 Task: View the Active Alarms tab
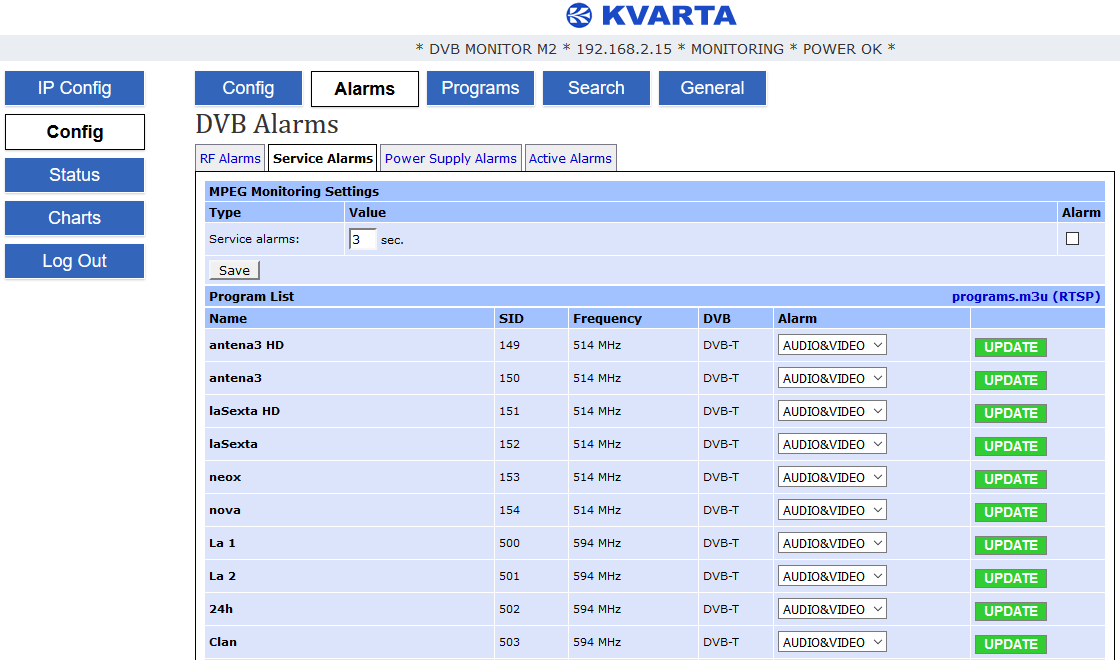[570, 159]
